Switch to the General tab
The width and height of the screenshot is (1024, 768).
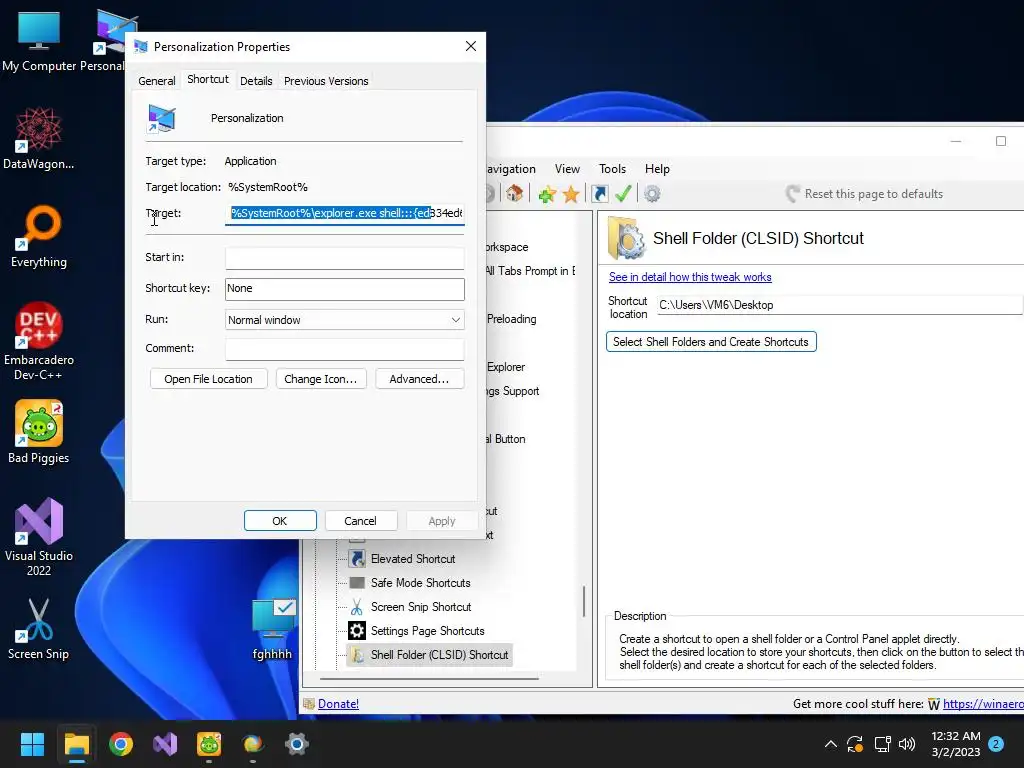point(157,81)
